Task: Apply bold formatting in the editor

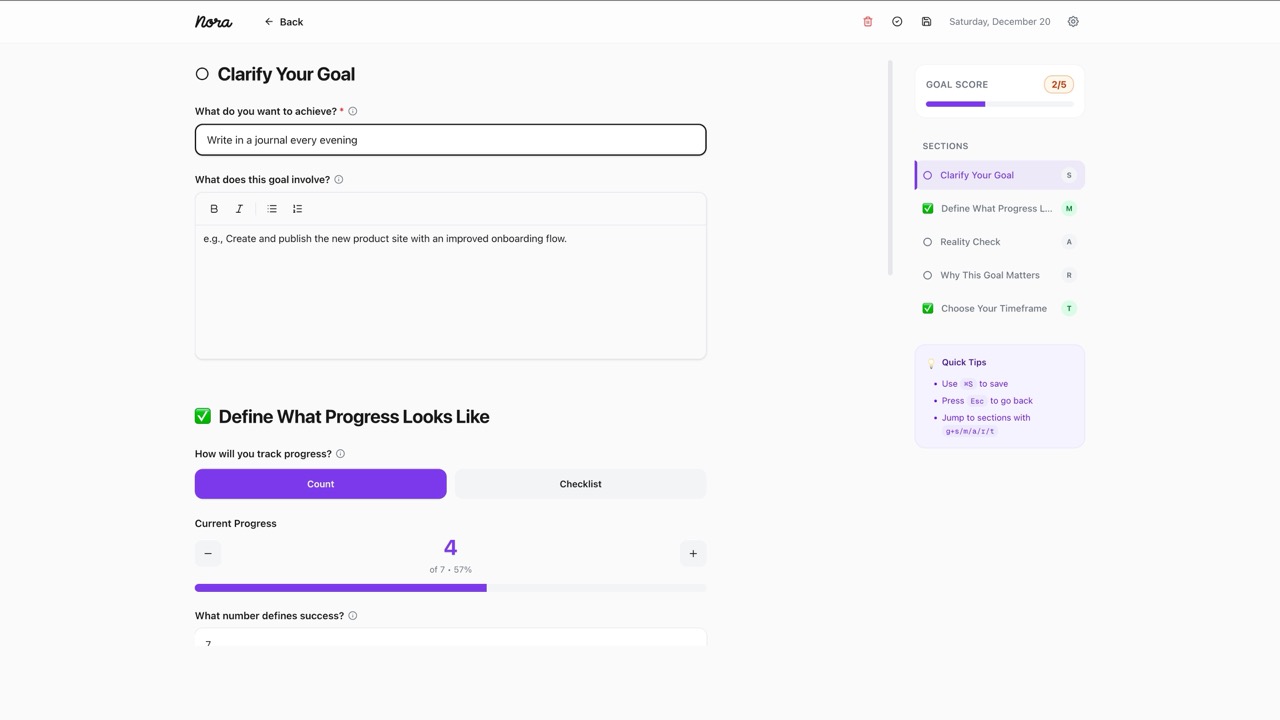Action: [214, 209]
